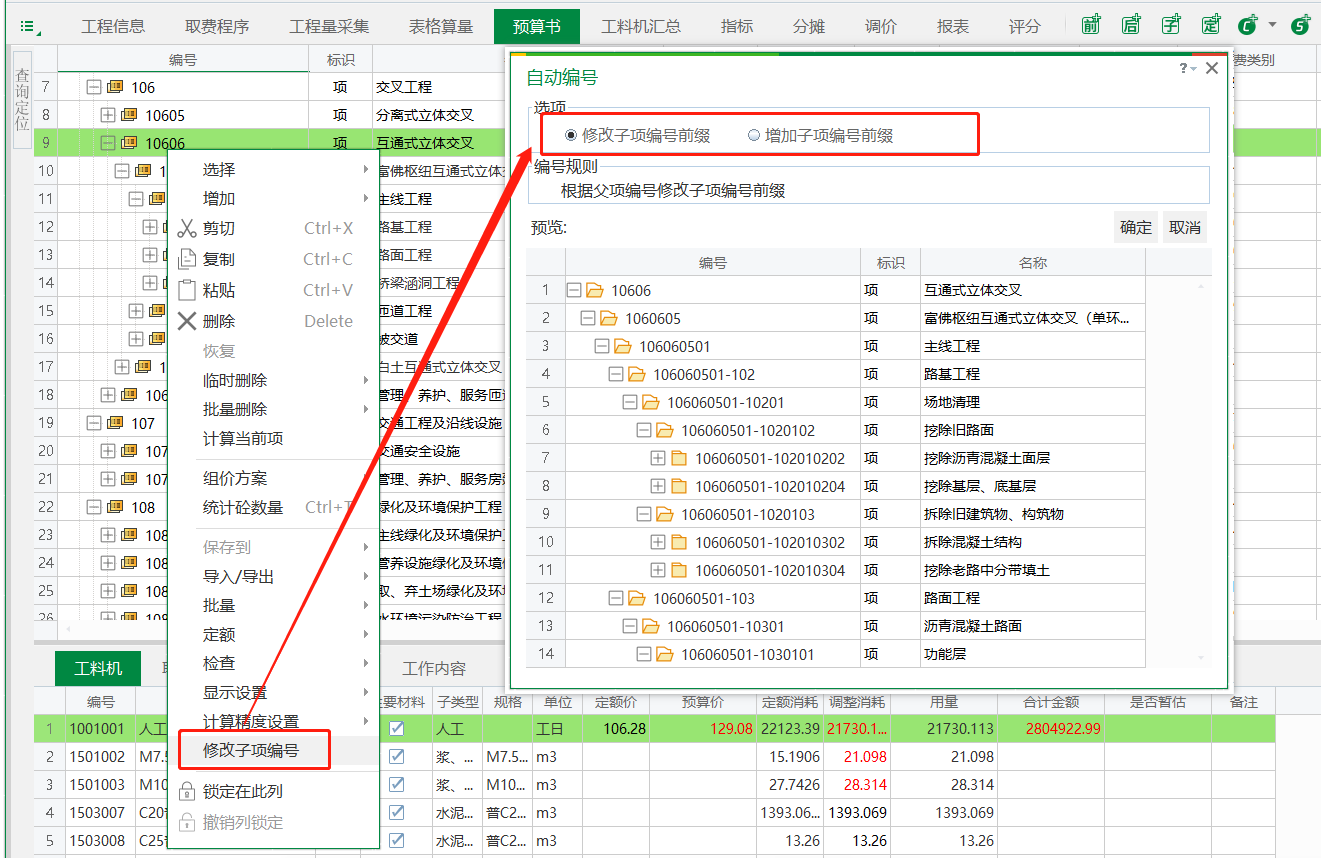This screenshot has width=1321, height=858.
Task: Open dropdown arrow next to C+ icon
Action: coord(1272,25)
